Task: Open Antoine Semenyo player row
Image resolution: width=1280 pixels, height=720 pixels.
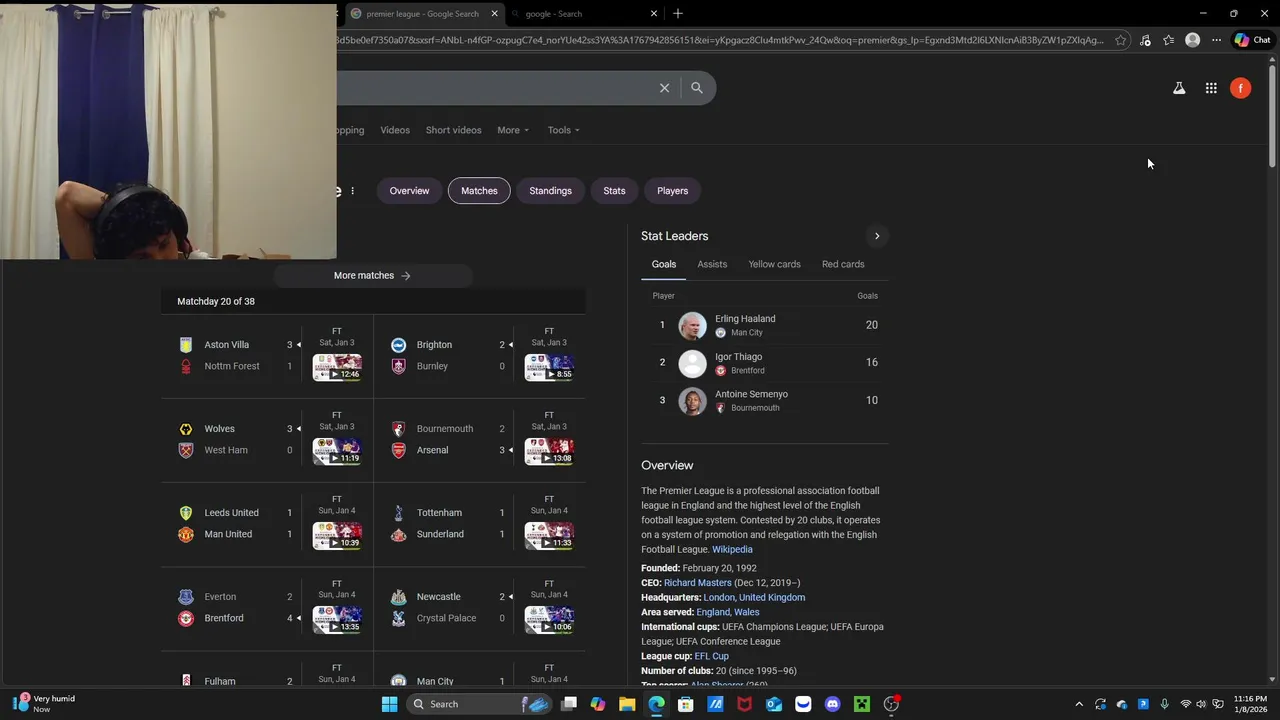Action: point(765,400)
